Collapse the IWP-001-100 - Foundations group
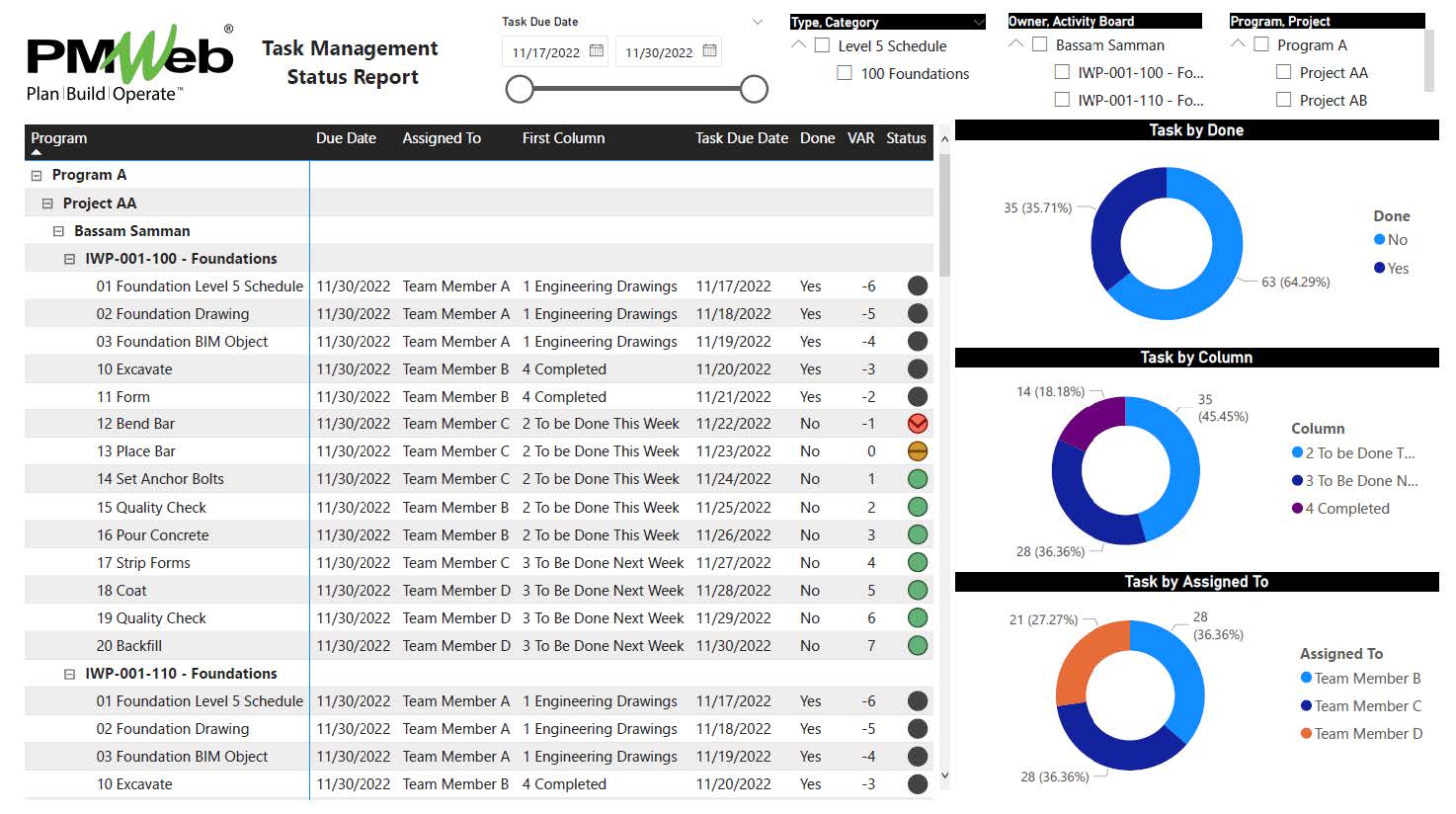The image size is (1456, 814). click(x=69, y=259)
